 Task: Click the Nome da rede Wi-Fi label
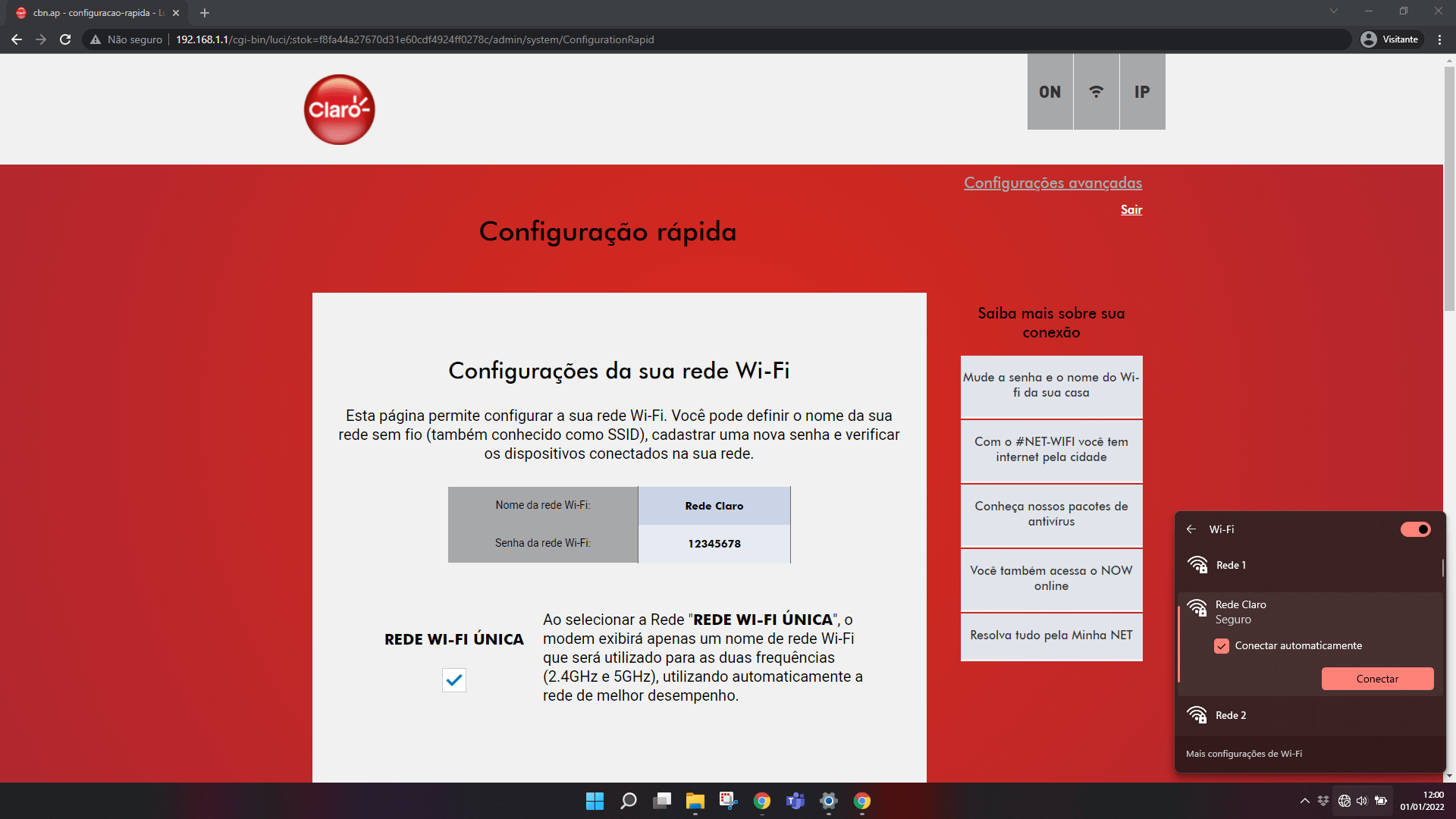coord(543,505)
